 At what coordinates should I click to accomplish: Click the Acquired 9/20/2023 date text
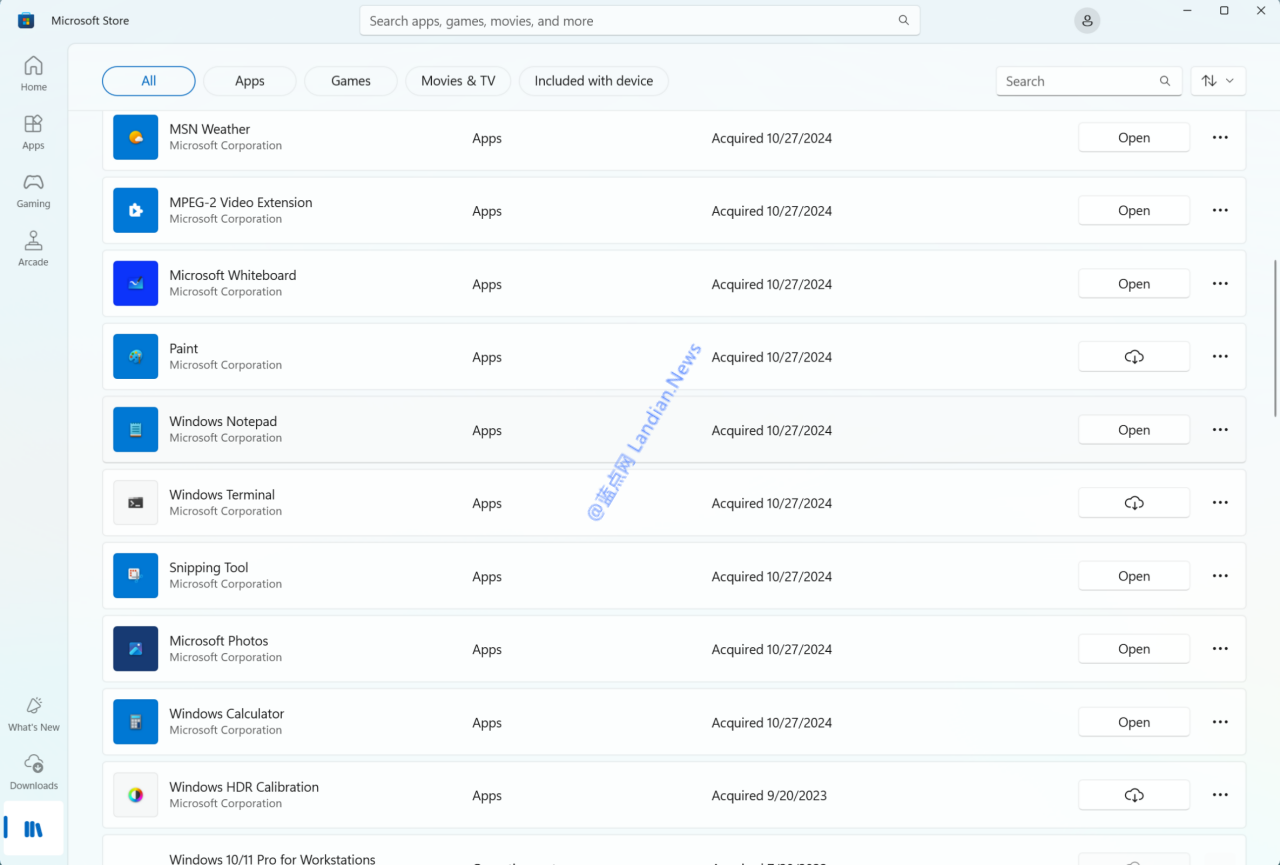pyautogui.click(x=769, y=795)
